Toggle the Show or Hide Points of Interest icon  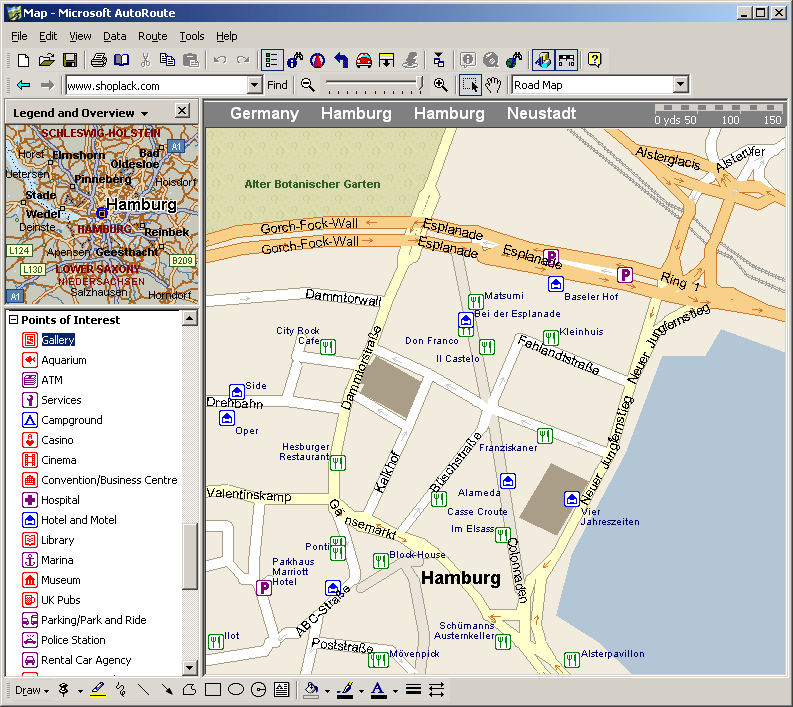click(x=566, y=60)
